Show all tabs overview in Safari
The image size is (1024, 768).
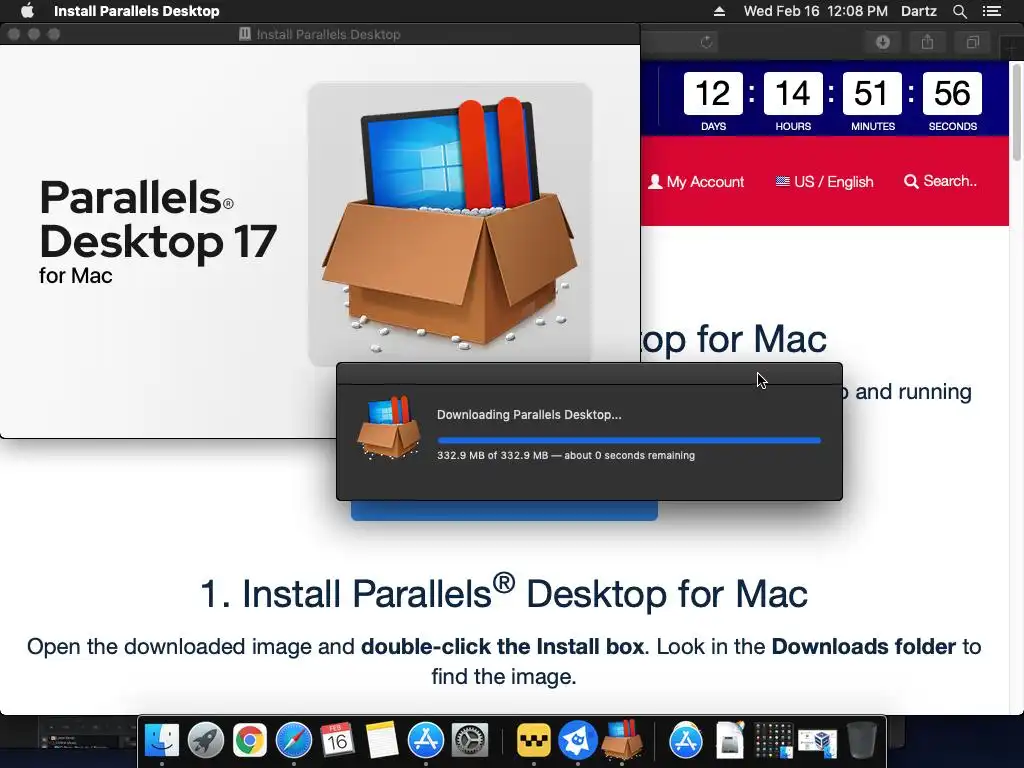972,42
